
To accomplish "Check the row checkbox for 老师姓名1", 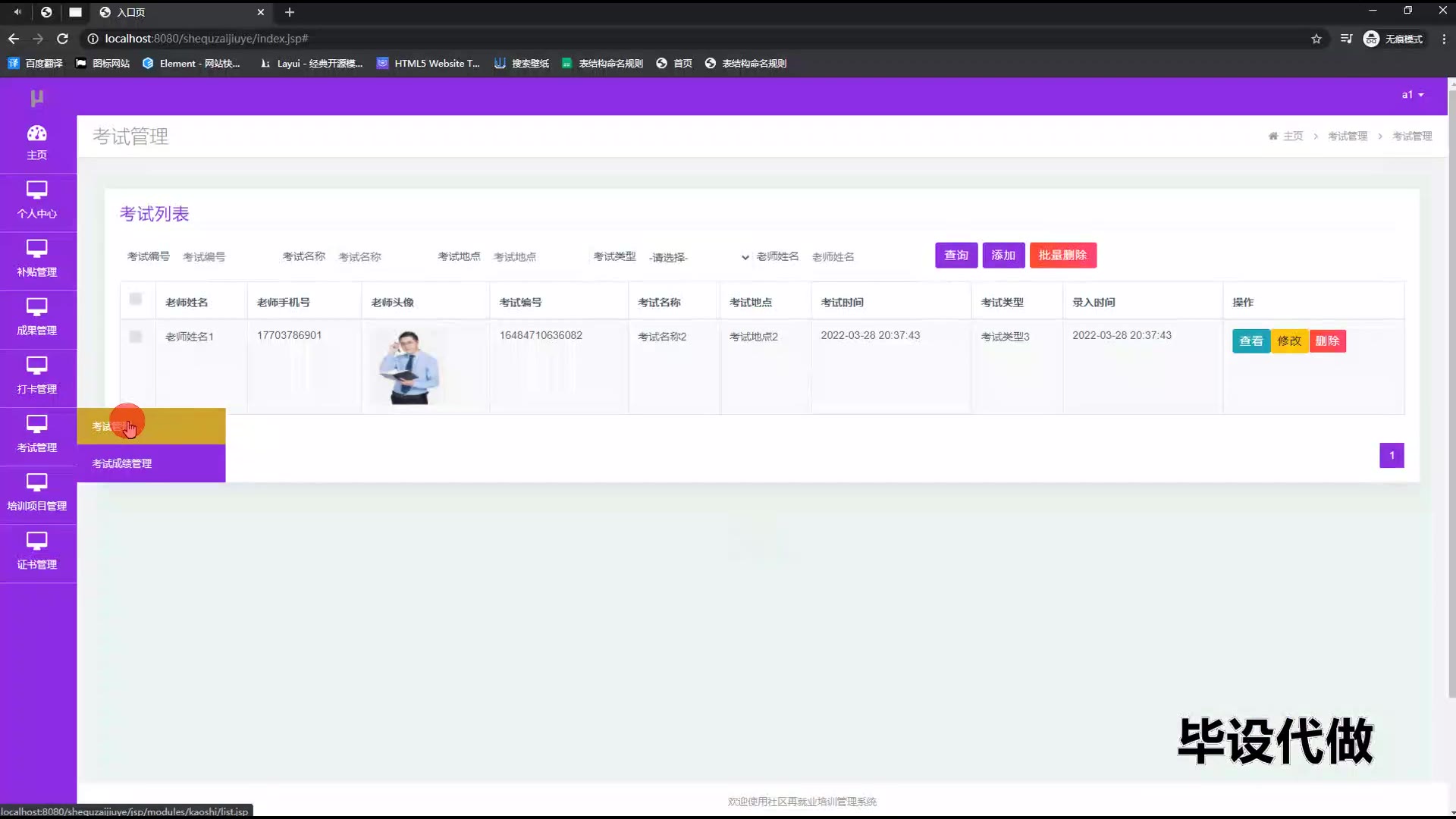I will 136,336.
